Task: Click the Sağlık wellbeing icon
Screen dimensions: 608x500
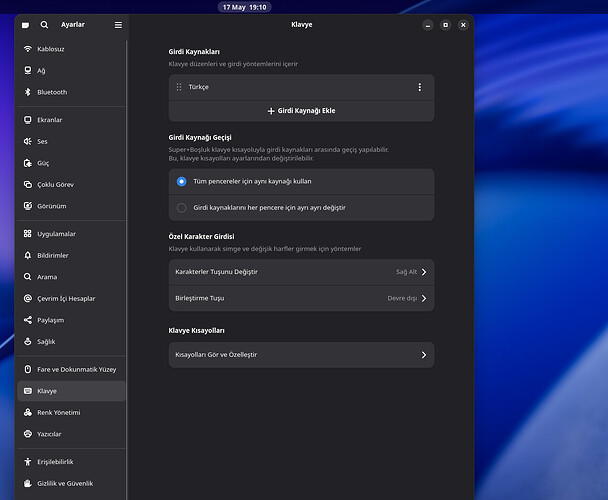Action: (x=28, y=341)
